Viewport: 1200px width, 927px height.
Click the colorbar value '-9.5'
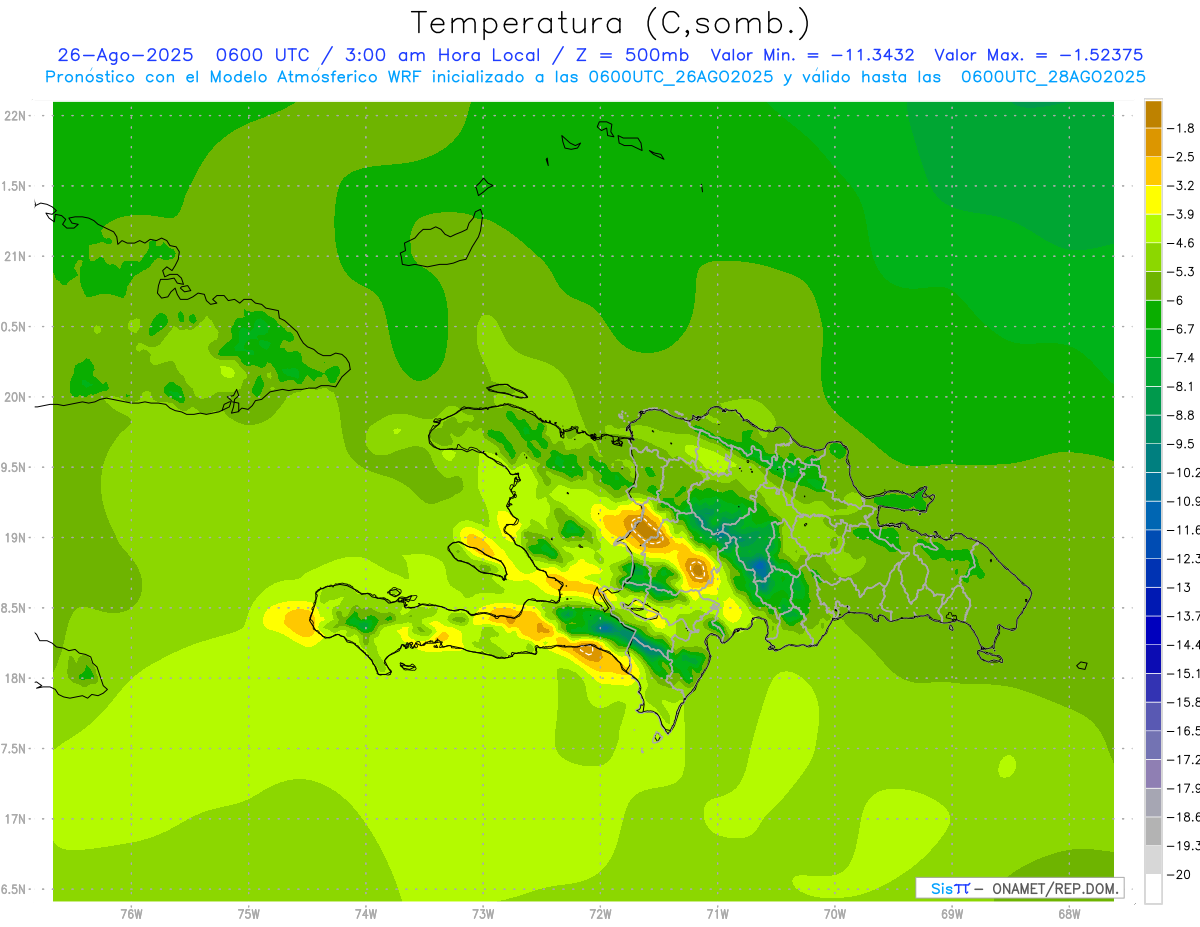(1182, 444)
